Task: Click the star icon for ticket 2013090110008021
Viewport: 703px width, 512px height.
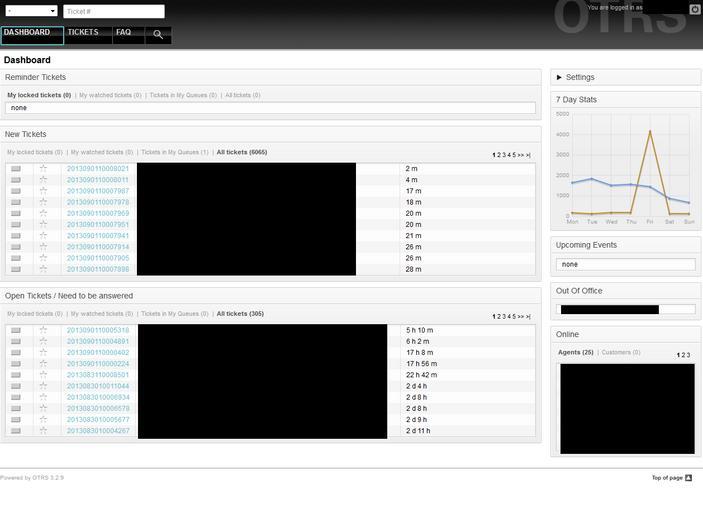Action: pyautogui.click(x=43, y=168)
